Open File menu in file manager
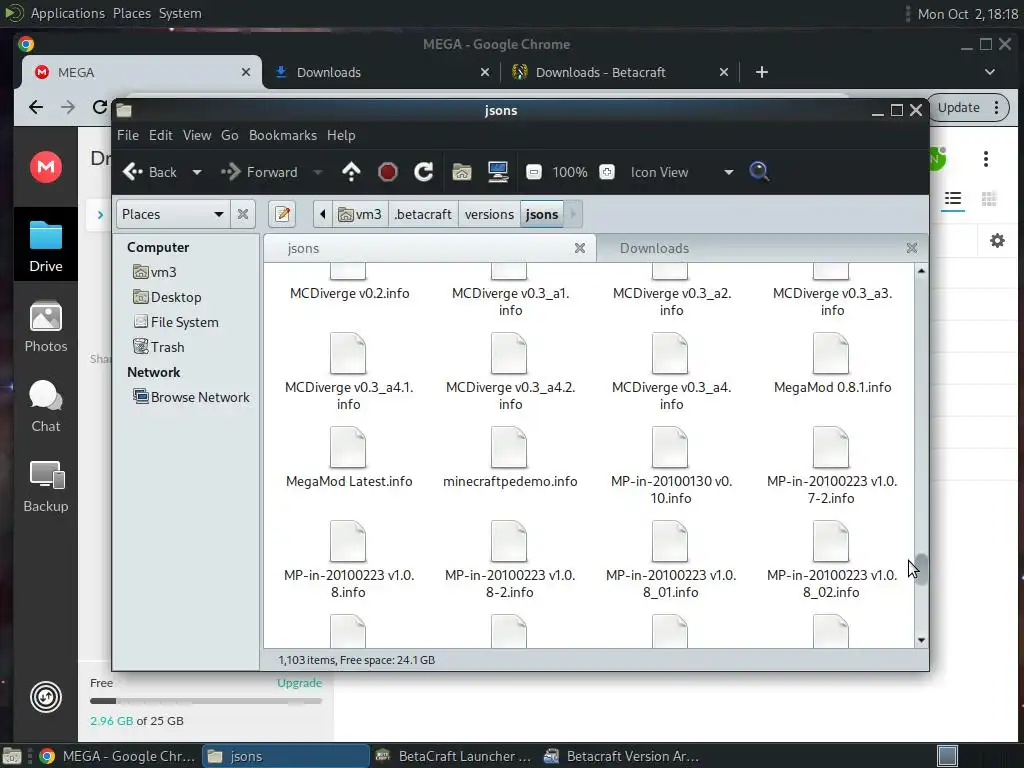Viewport: 1024px width, 768px height. tap(128, 135)
